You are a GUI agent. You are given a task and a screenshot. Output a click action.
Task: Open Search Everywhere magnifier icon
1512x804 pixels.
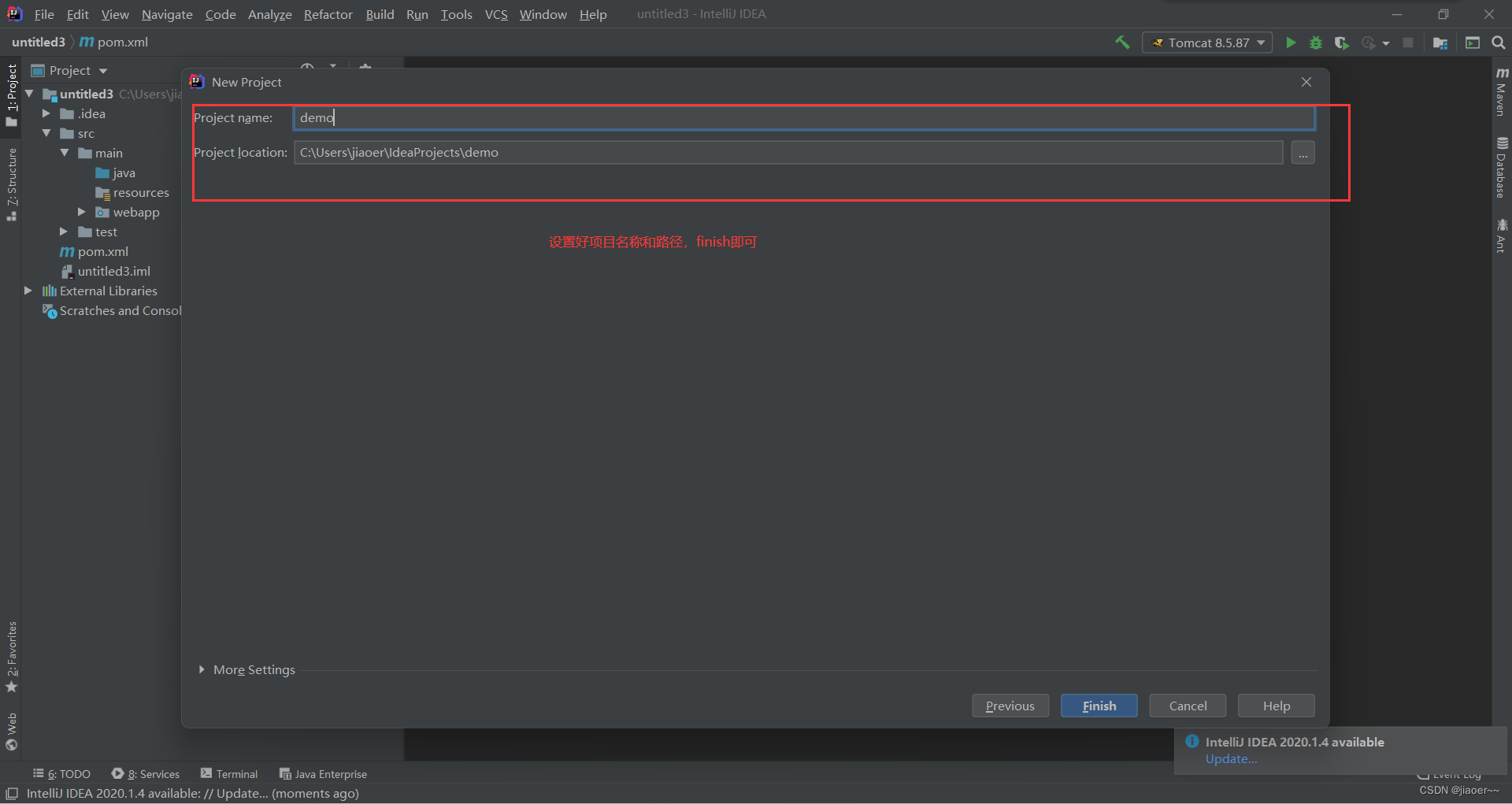(1499, 43)
